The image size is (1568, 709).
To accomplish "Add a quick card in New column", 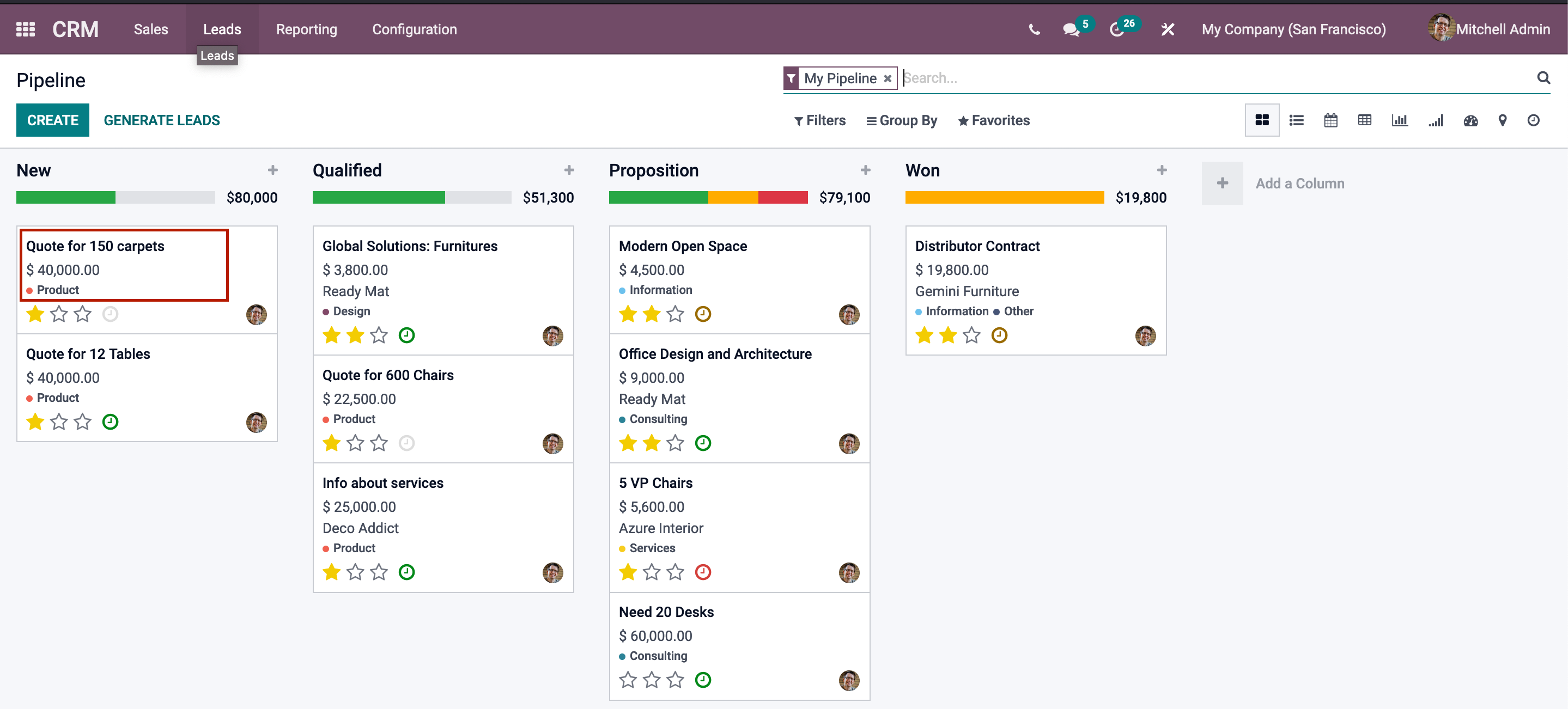I will coord(273,170).
